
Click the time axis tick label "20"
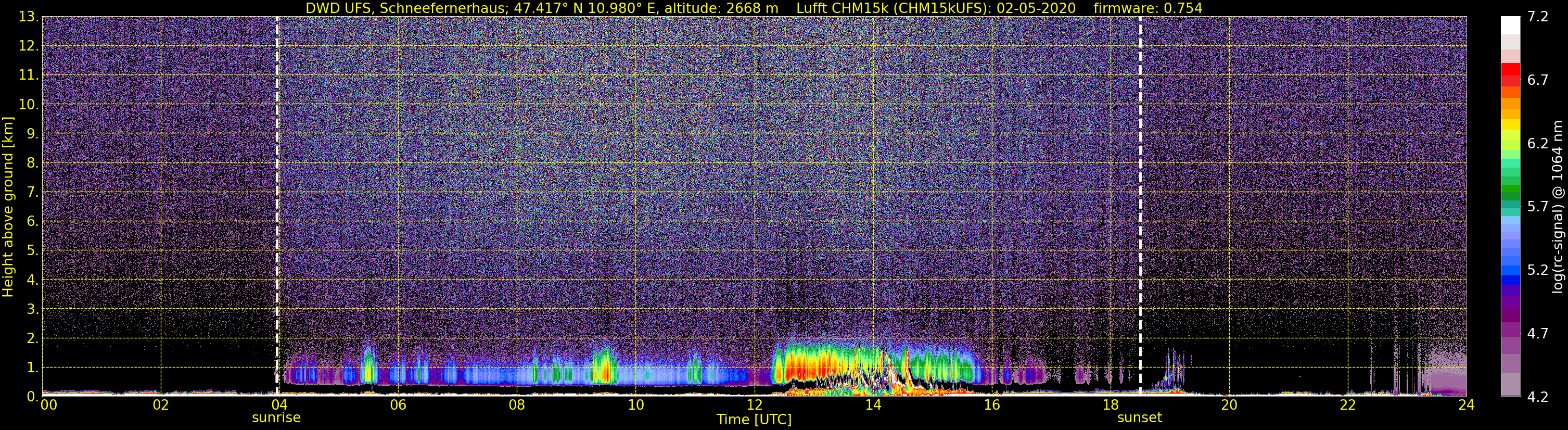(x=1229, y=406)
